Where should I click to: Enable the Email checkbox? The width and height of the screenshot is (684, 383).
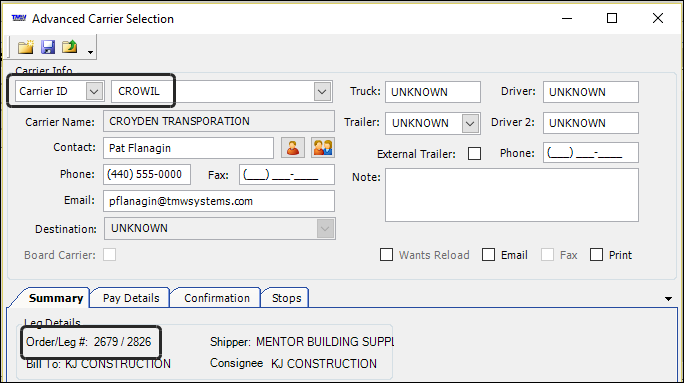point(489,255)
